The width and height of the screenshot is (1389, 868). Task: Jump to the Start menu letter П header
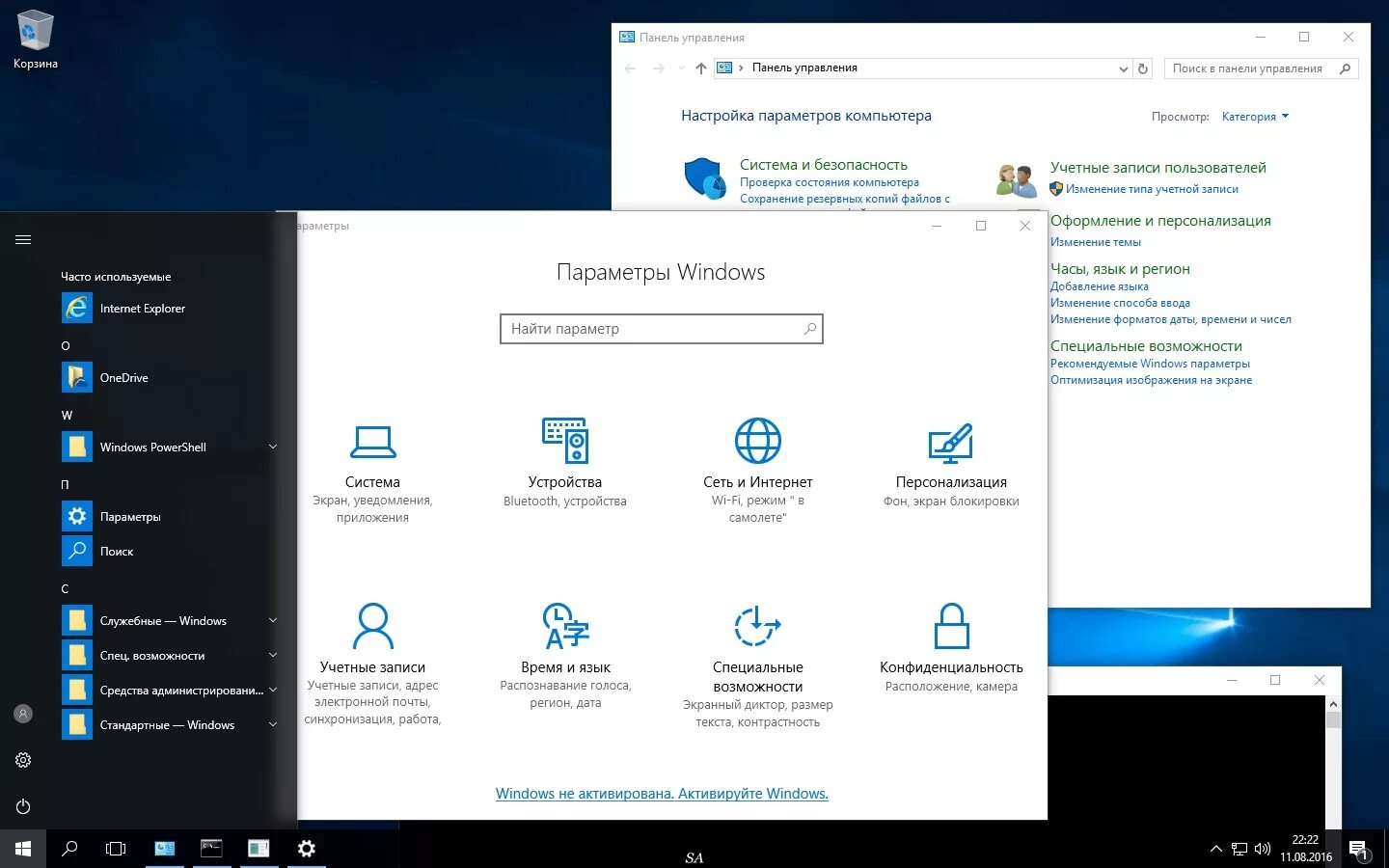[66, 485]
